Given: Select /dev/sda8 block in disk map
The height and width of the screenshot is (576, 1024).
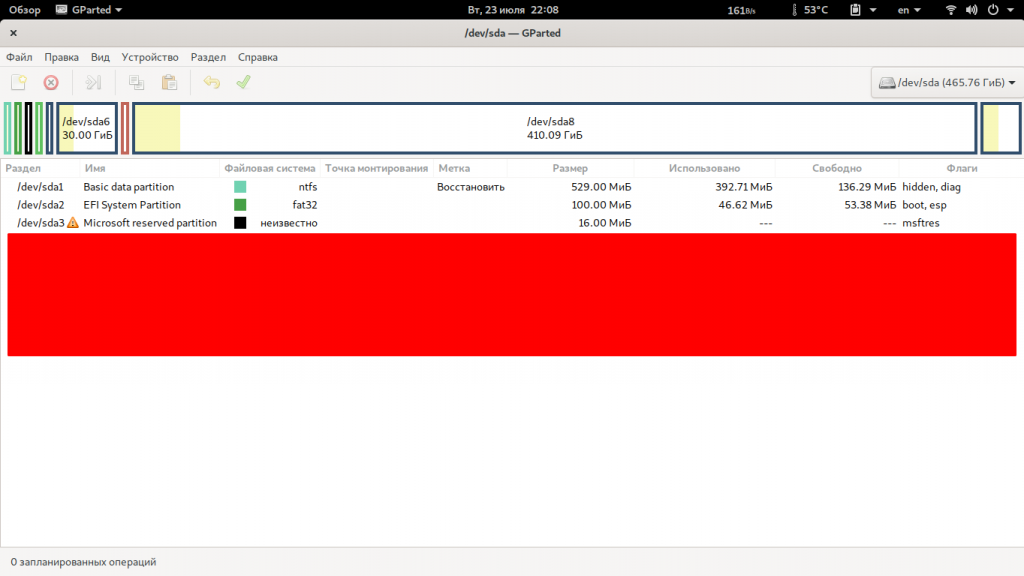Looking at the screenshot, I should 554,128.
